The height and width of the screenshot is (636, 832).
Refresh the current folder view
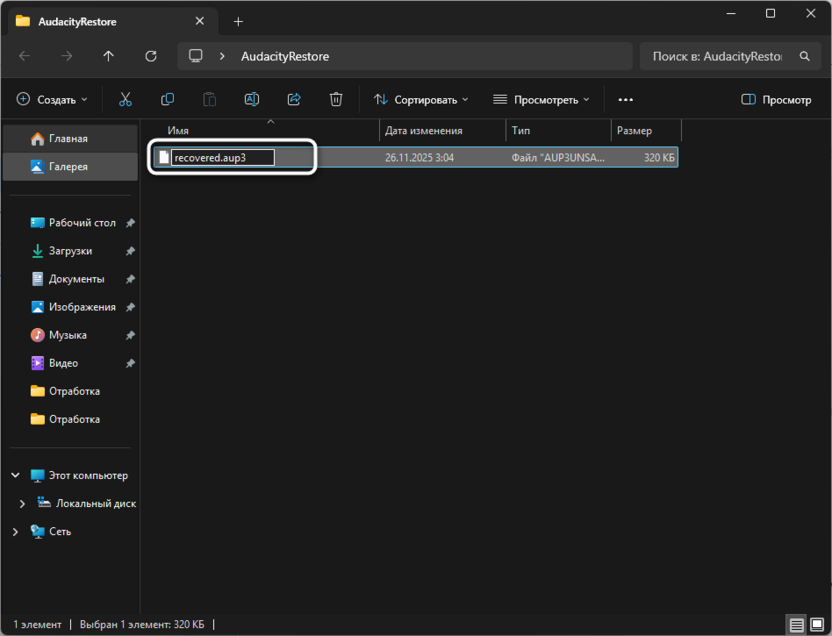151,56
